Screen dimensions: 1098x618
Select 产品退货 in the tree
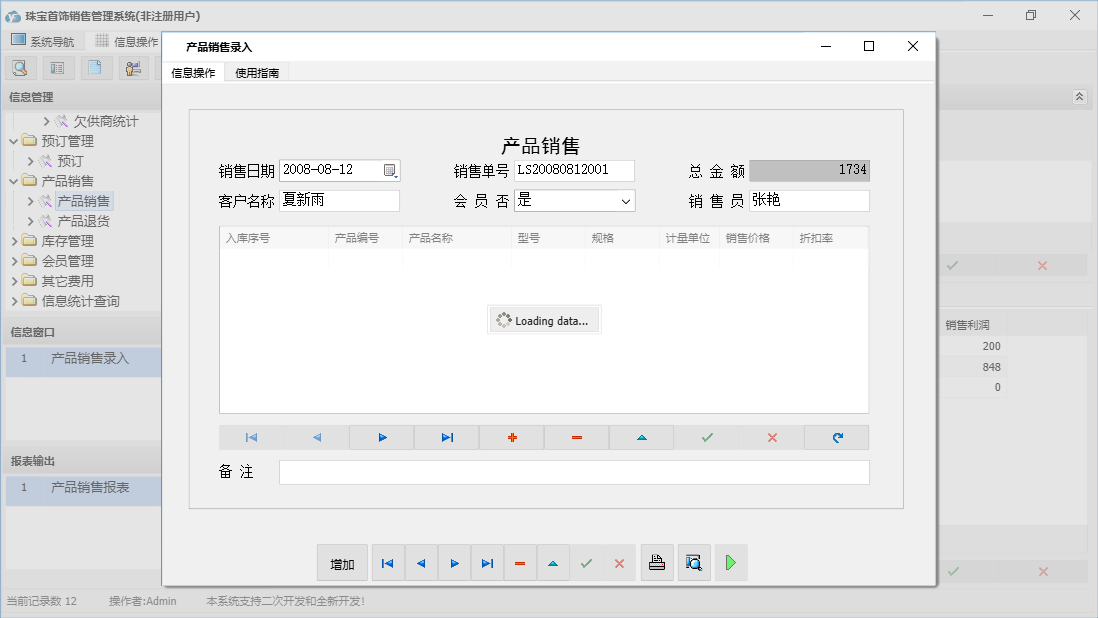click(83, 221)
